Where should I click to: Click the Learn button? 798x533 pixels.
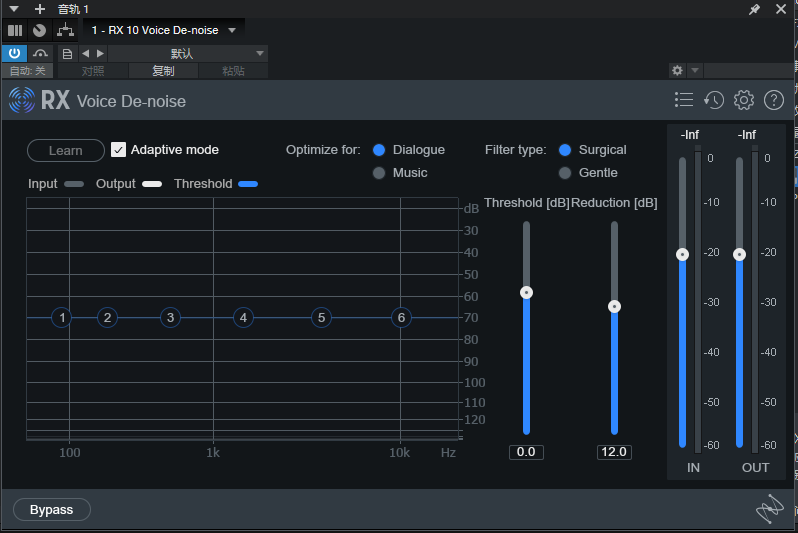[66, 150]
